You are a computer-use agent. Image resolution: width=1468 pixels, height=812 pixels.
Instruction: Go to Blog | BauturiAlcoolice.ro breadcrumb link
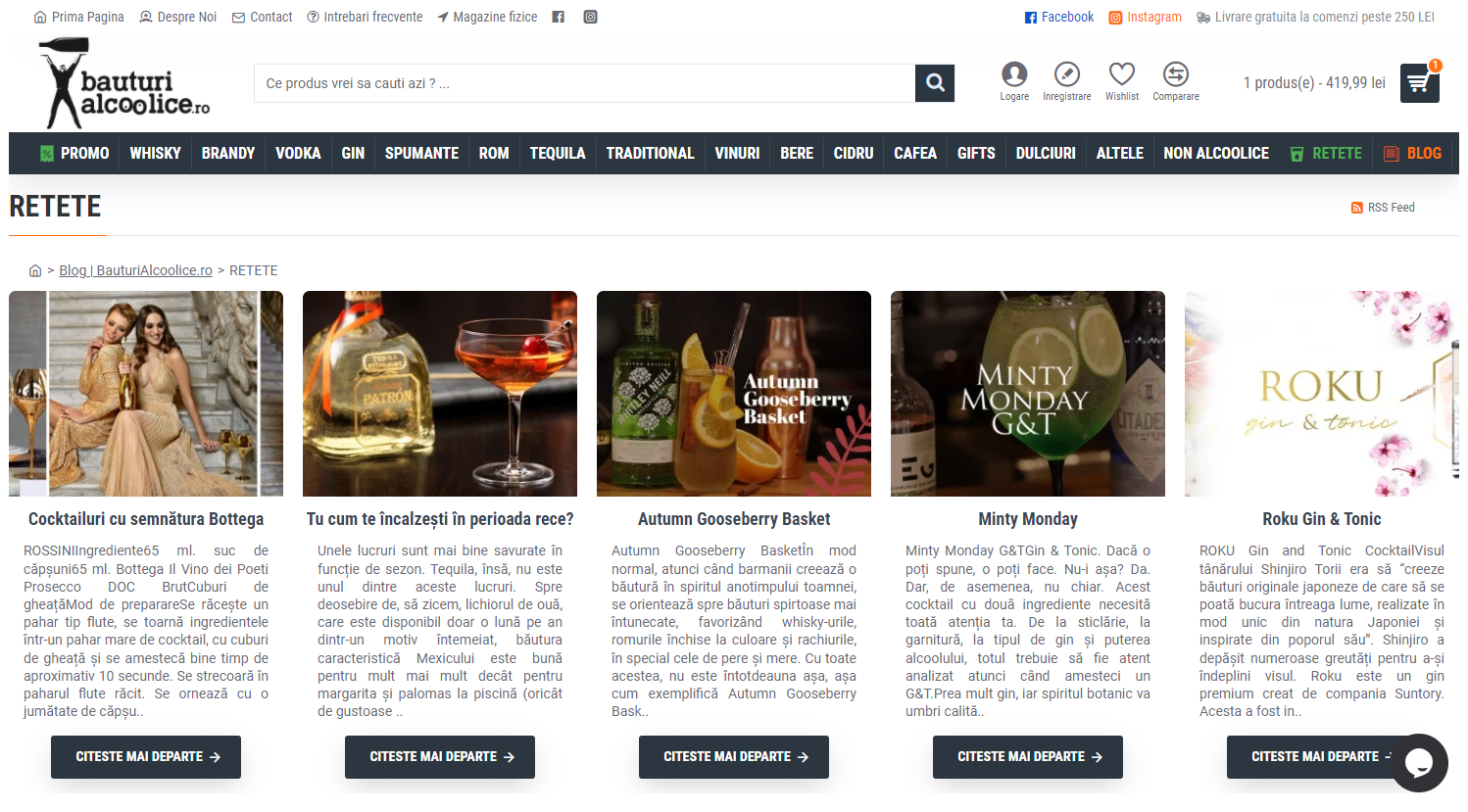click(x=135, y=270)
